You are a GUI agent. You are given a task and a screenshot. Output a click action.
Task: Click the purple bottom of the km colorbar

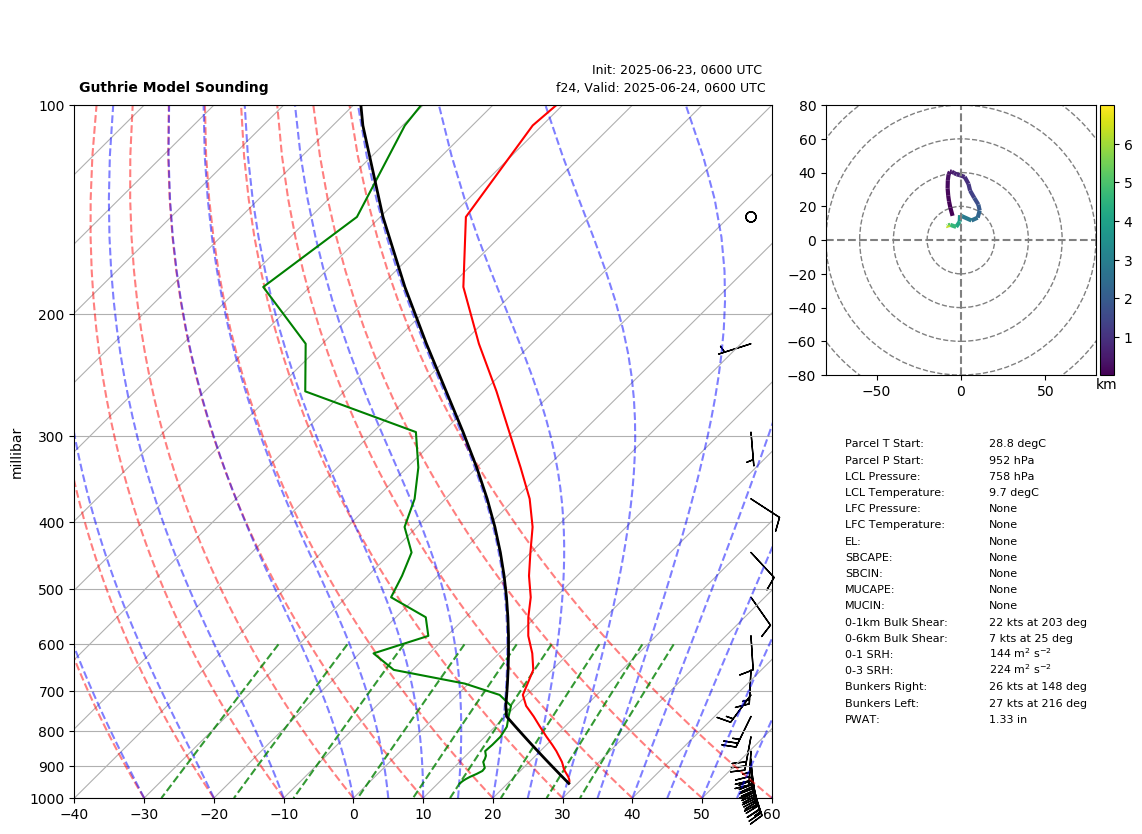(1107, 369)
